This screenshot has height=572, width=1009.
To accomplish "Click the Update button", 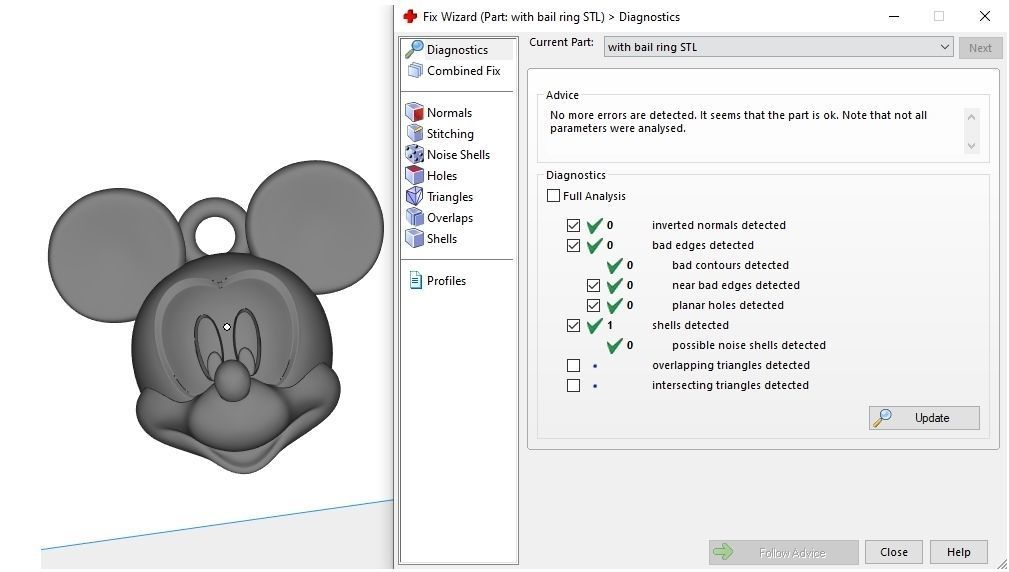I will pos(924,418).
